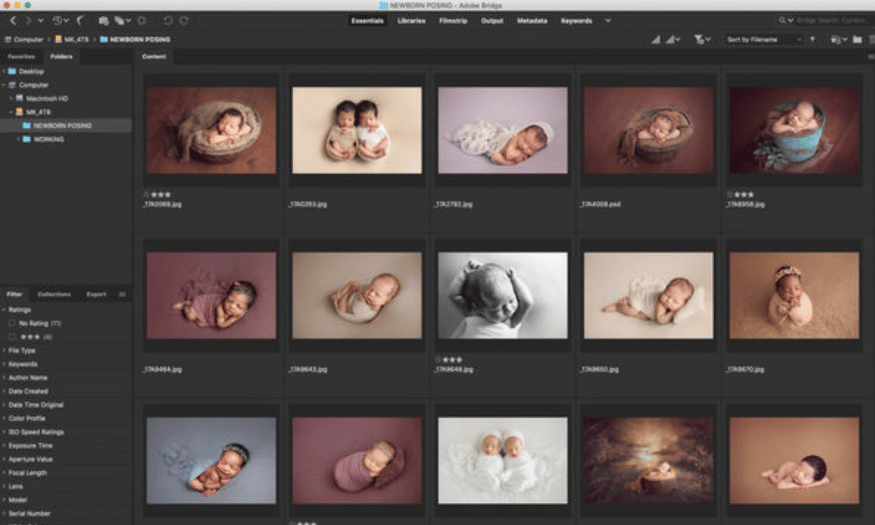Screen dimensions: 875x525
Task: Open the Export panel tab
Action: [x=96, y=295]
